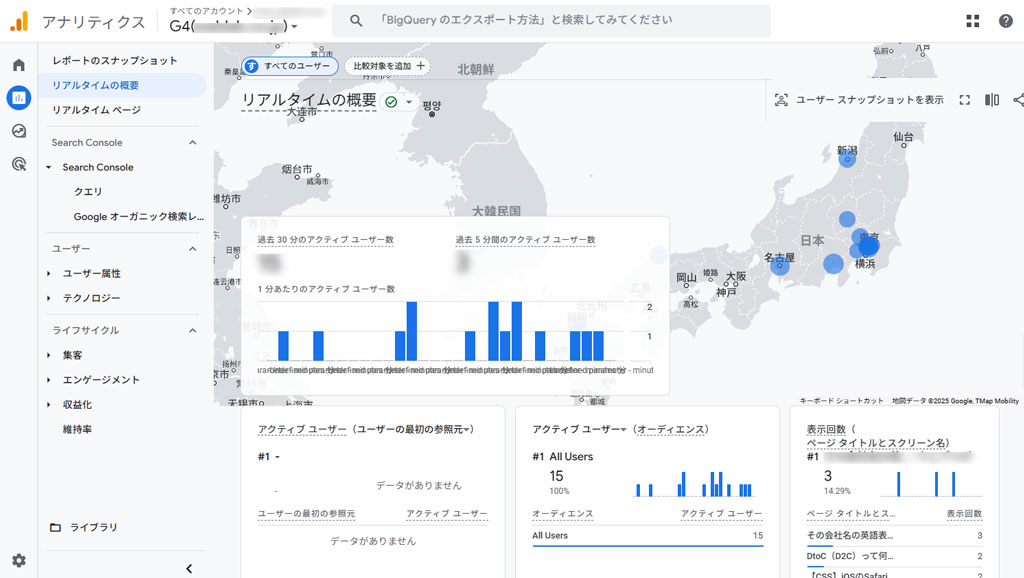Click the green check status icon
This screenshot has width=1024, height=578.
tap(391, 102)
